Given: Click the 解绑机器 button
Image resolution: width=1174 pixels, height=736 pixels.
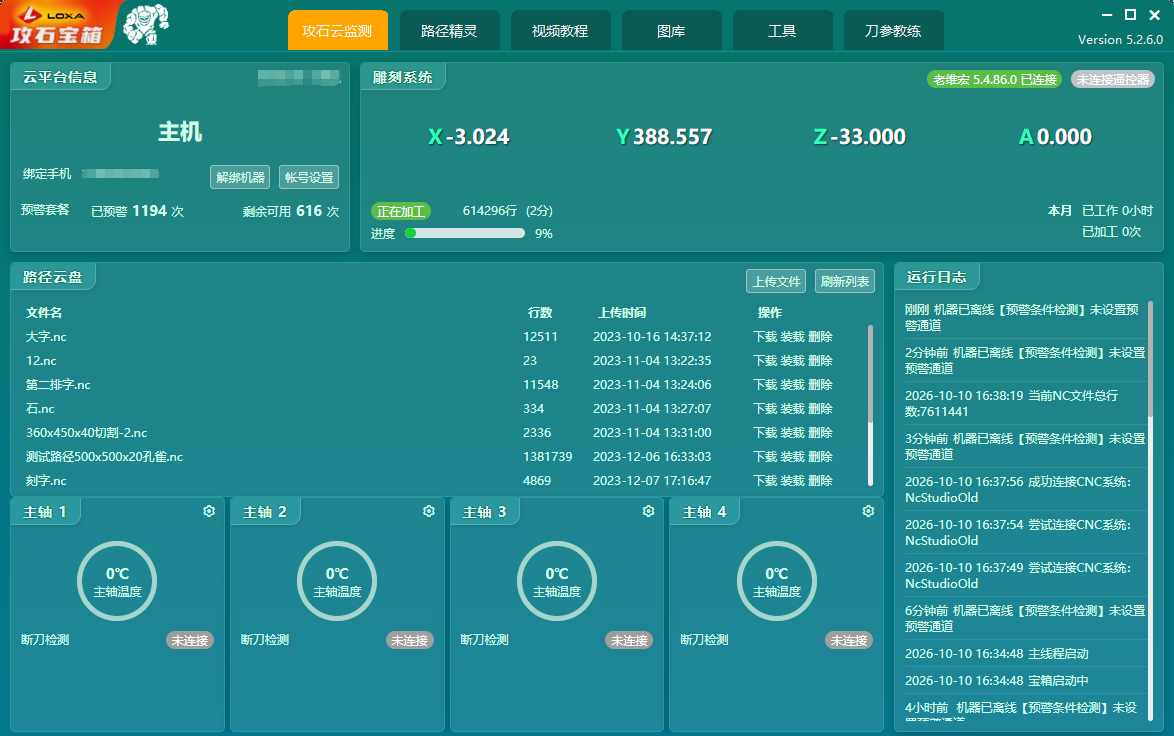Looking at the screenshot, I should coord(240,177).
